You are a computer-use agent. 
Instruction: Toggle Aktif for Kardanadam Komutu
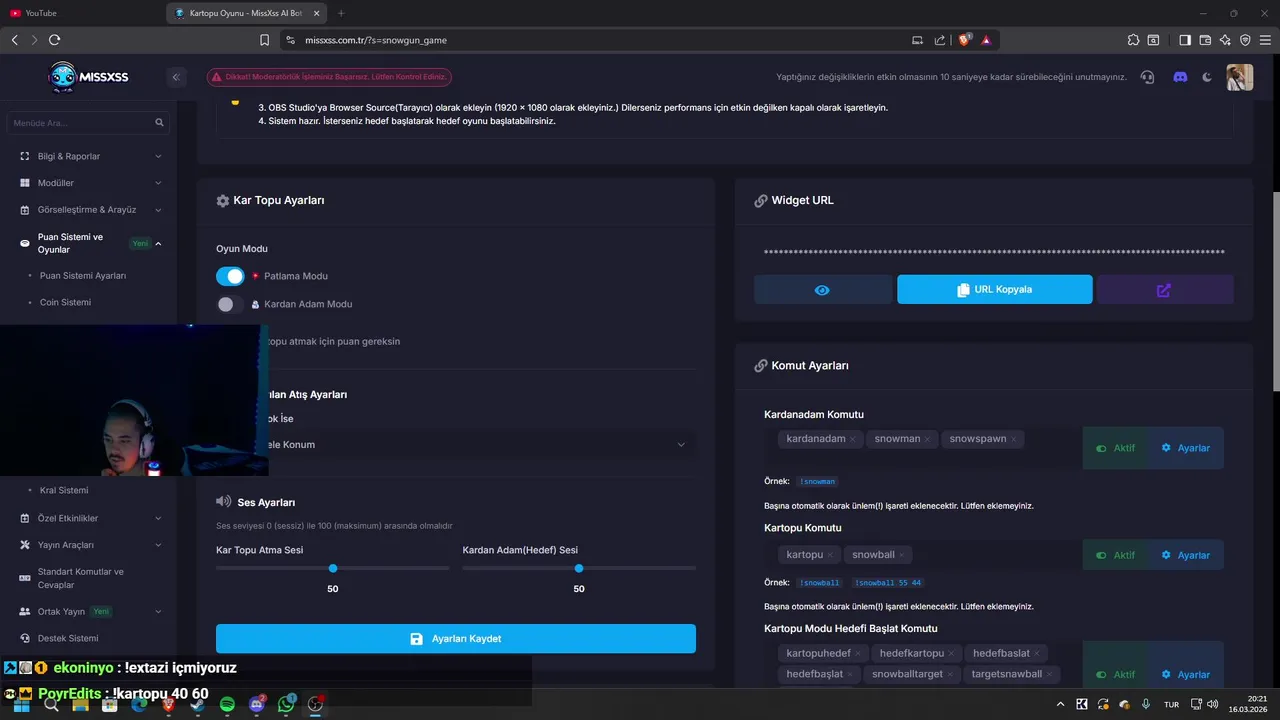click(1115, 448)
